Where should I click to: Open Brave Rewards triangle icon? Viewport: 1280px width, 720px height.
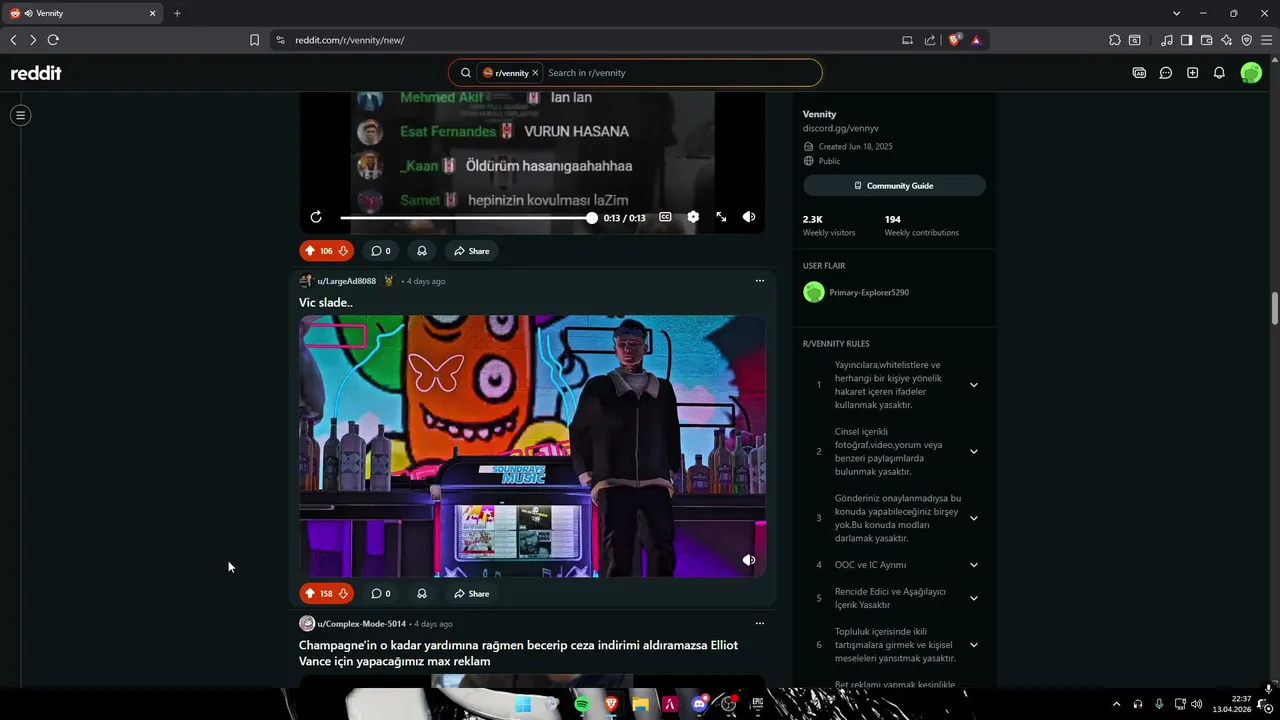tap(976, 40)
